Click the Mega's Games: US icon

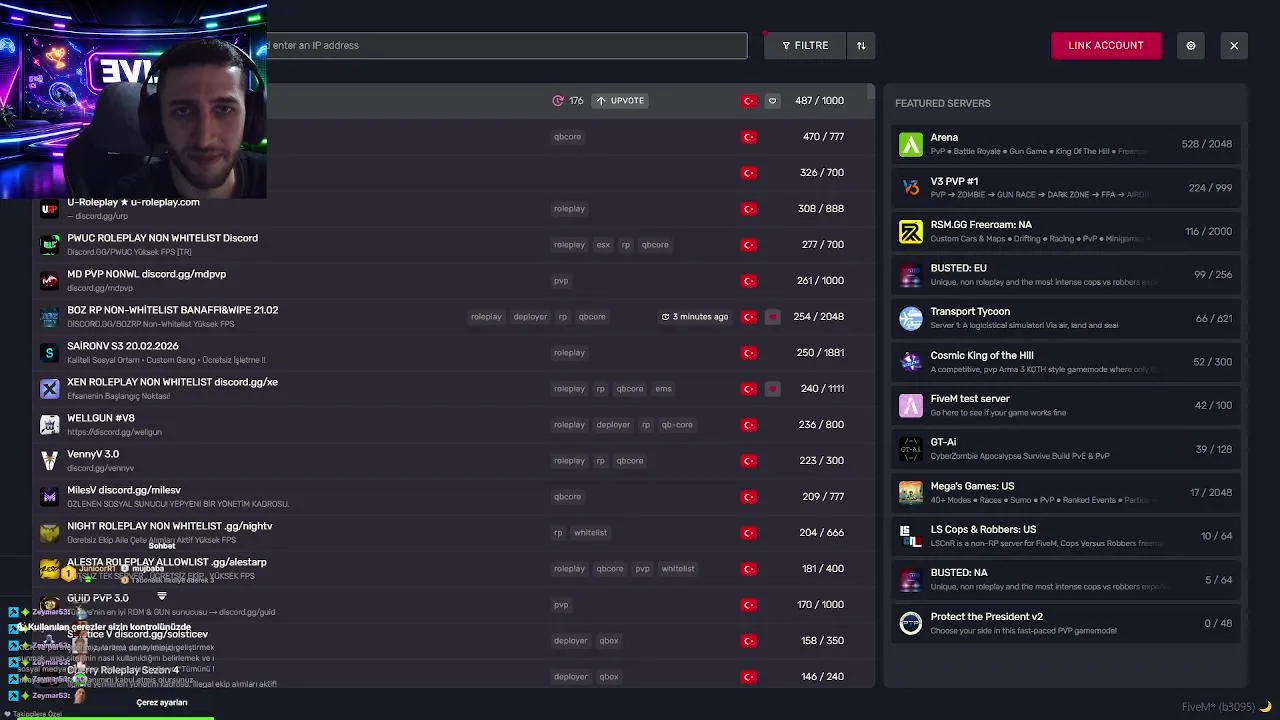[x=910, y=492]
